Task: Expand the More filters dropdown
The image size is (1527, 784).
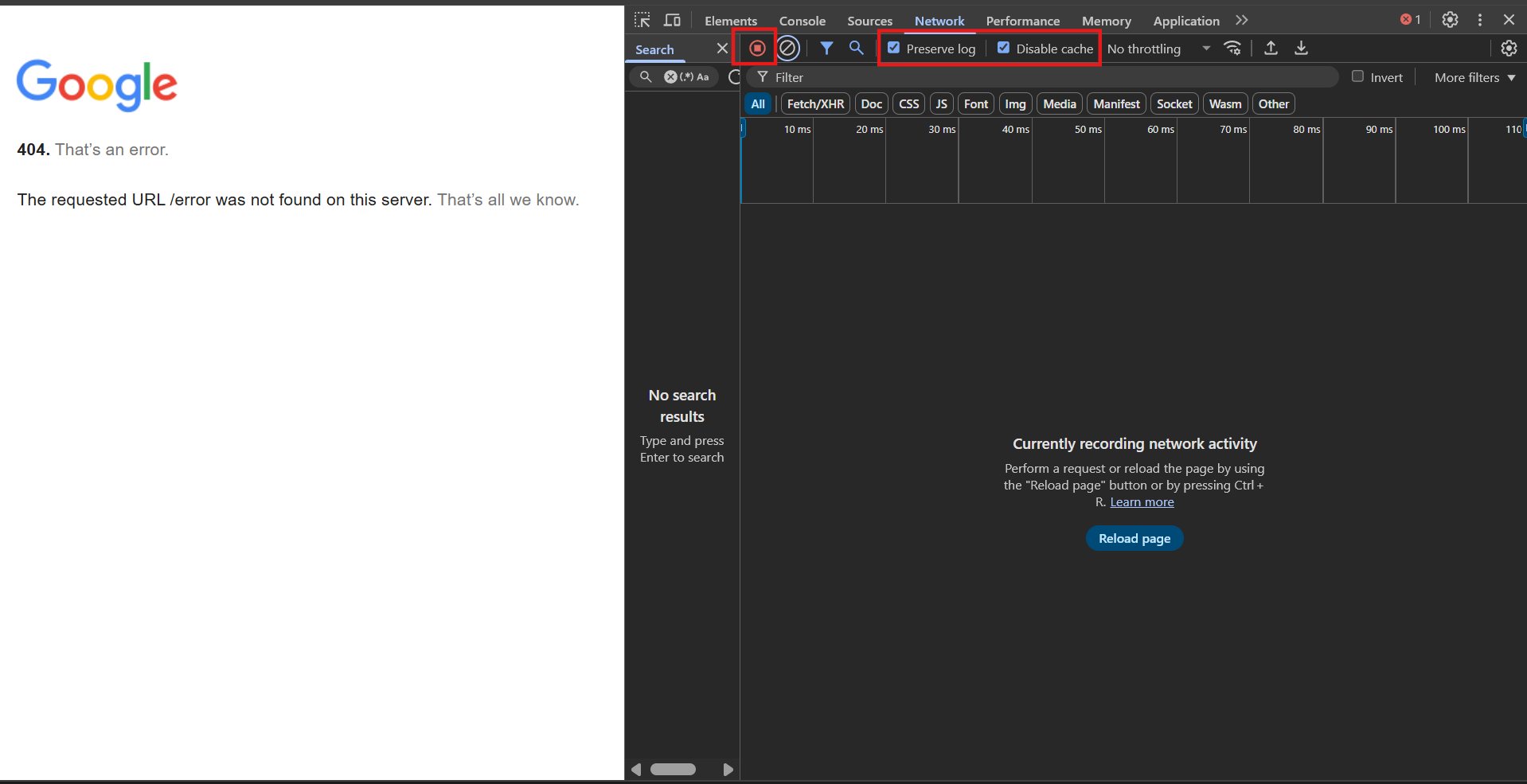Action: pos(1474,77)
